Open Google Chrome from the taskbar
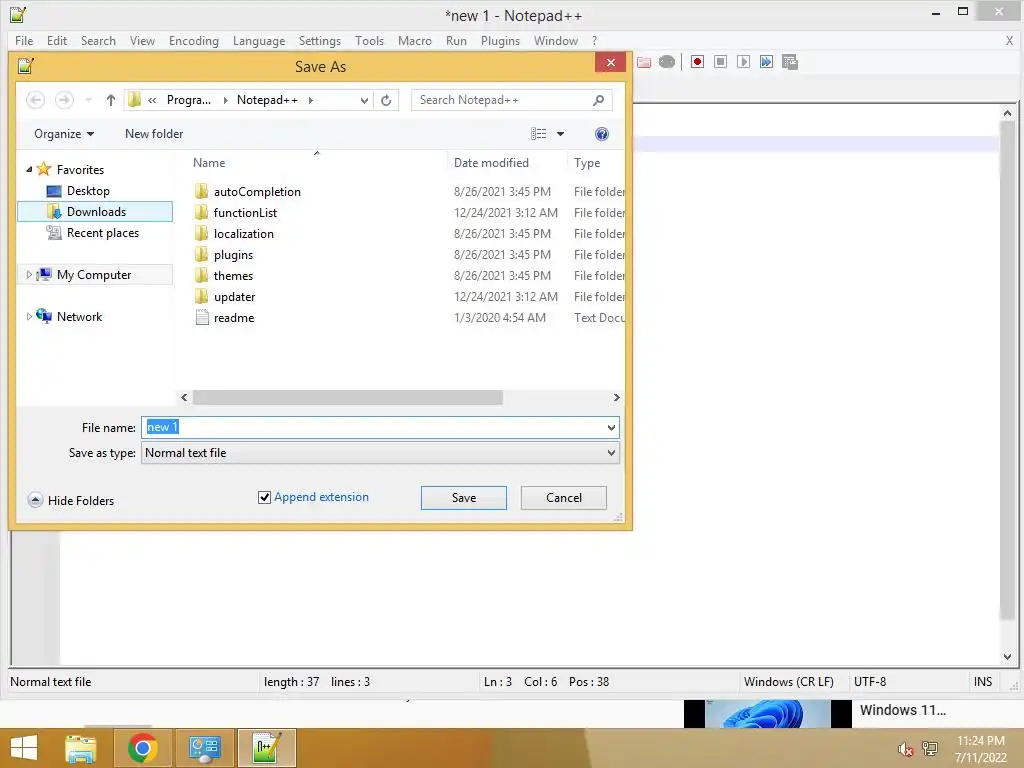Screen dimensions: 1024x768 tap(142, 748)
